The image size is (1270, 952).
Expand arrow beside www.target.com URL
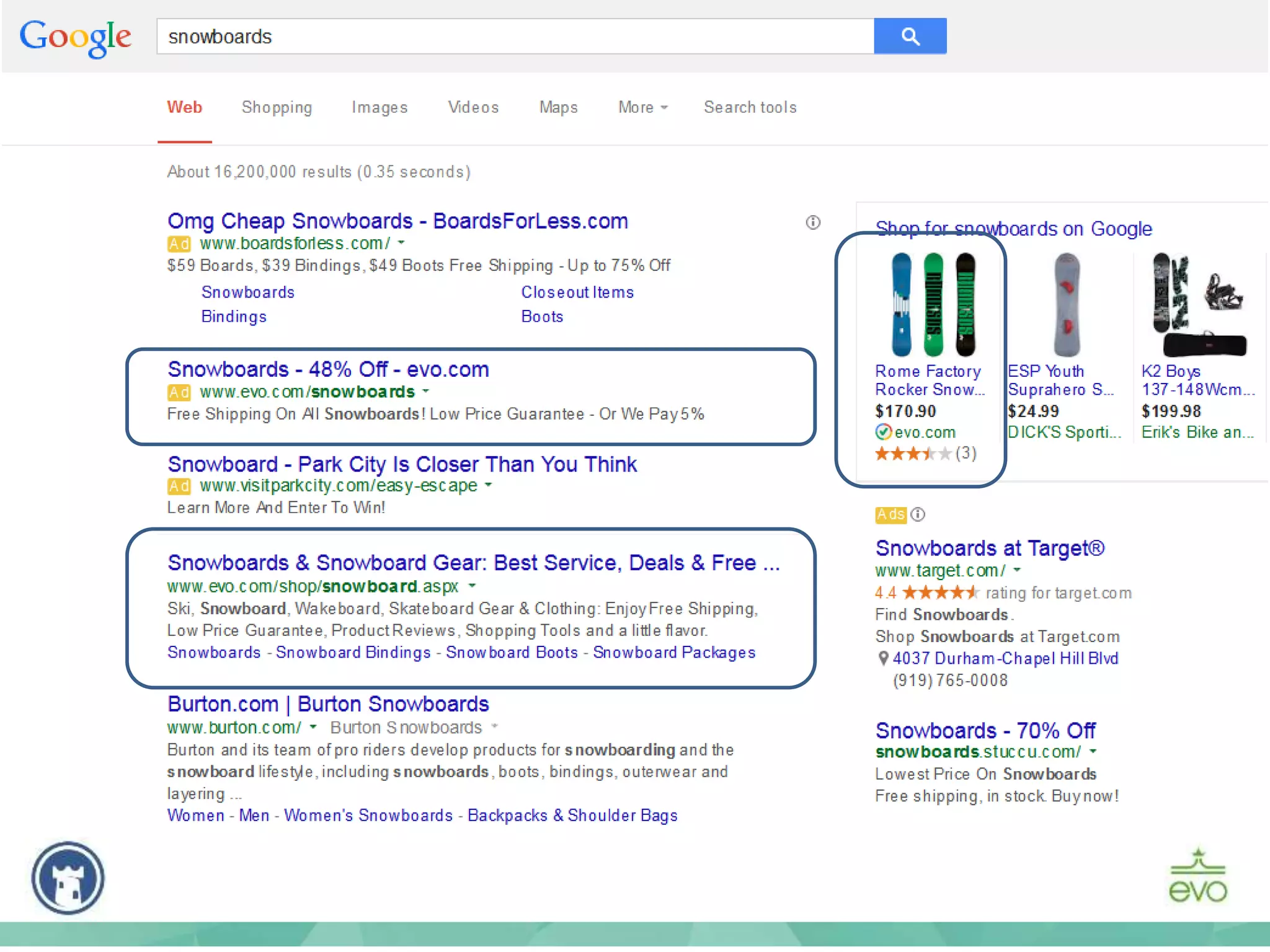pyautogui.click(x=1017, y=570)
